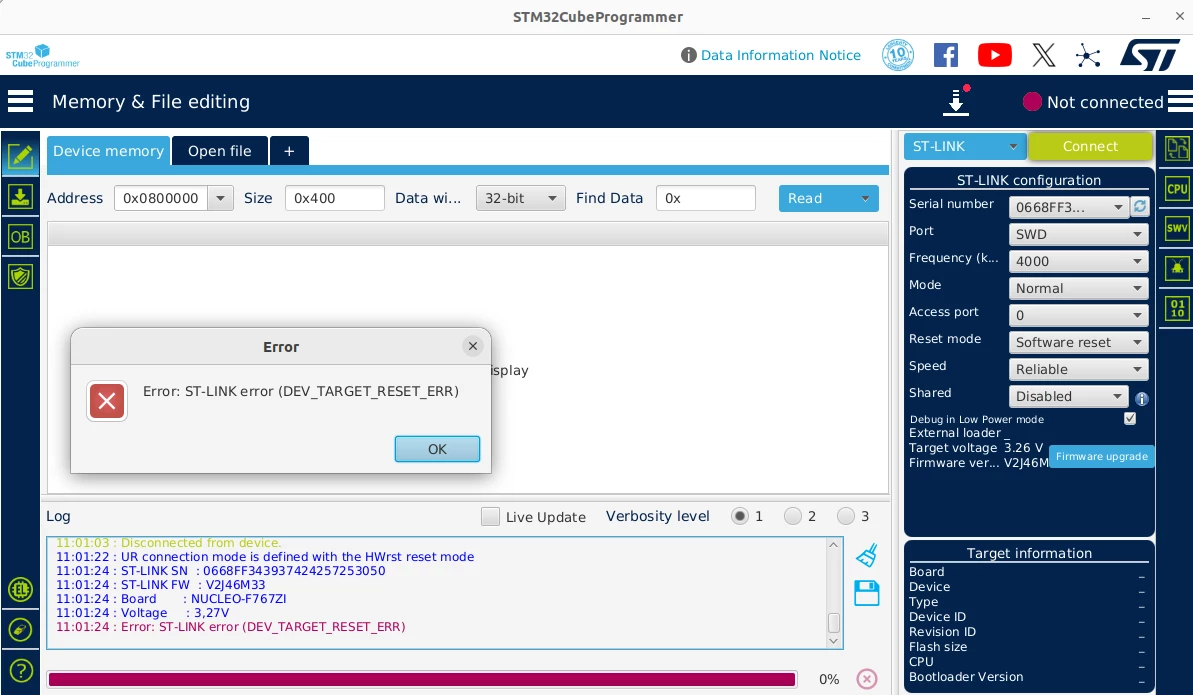The height and width of the screenshot is (695, 1193).
Task: Open the 01/10 registers icon
Action: (x=1177, y=308)
